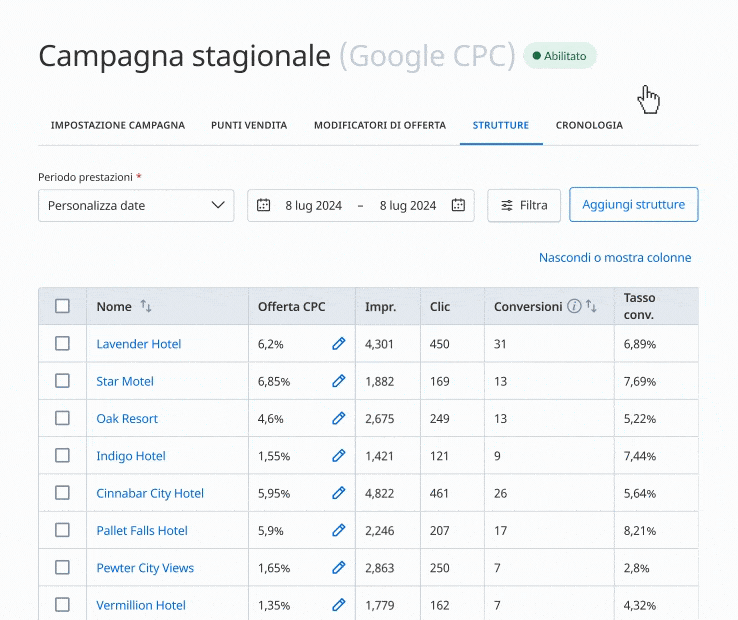Click the pencil icon in Star Motel row
Screen dimensions: 738x620
pos(338,381)
